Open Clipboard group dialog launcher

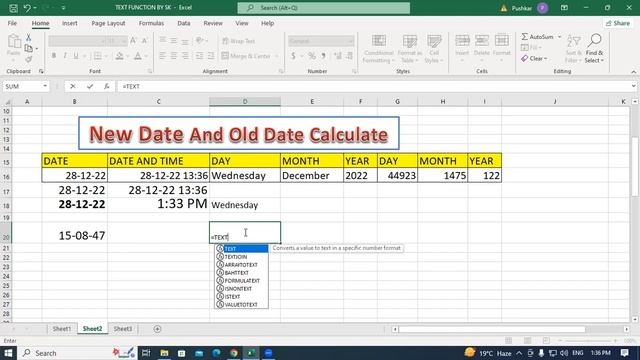(x=41, y=71)
